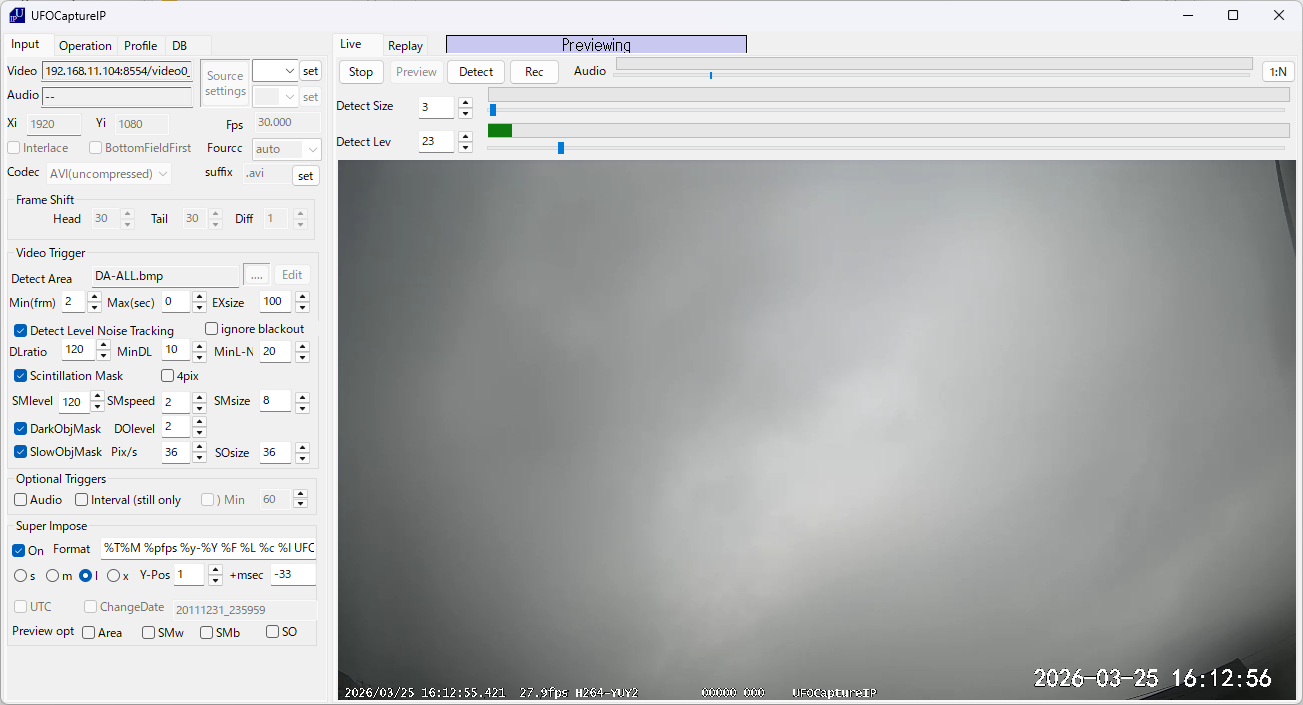Increase Detect Size with up arrow

(465, 102)
